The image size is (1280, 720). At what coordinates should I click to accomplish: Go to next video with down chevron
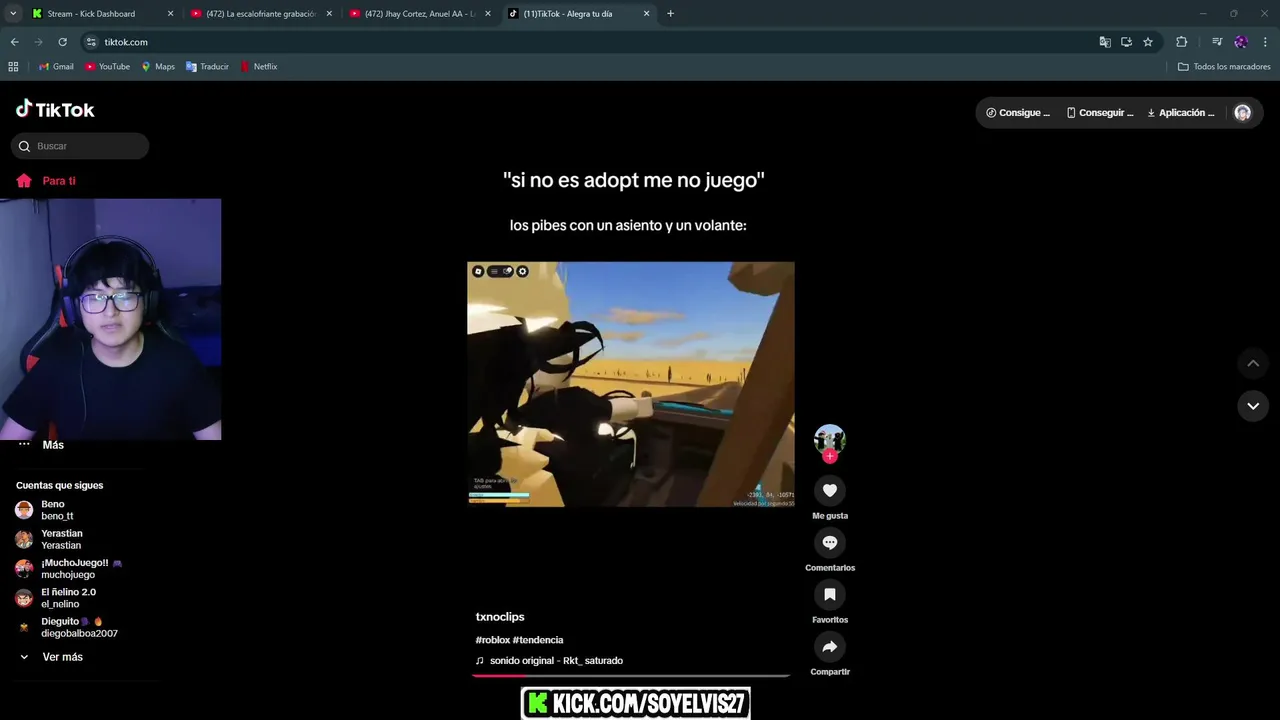click(1253, 405)
